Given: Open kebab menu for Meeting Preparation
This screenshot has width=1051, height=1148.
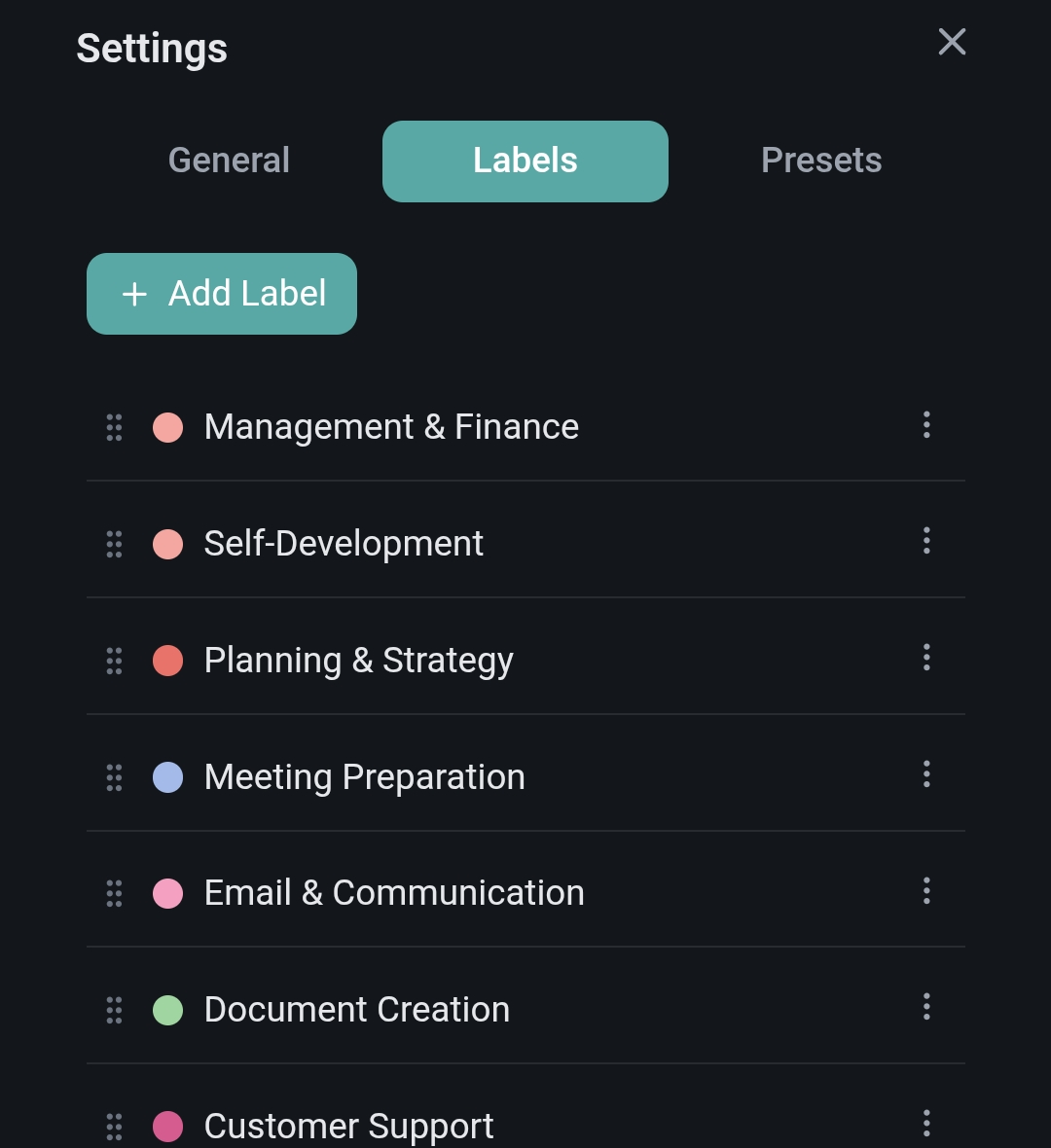Looking at the screenshot, I should [x=925, y=774].
